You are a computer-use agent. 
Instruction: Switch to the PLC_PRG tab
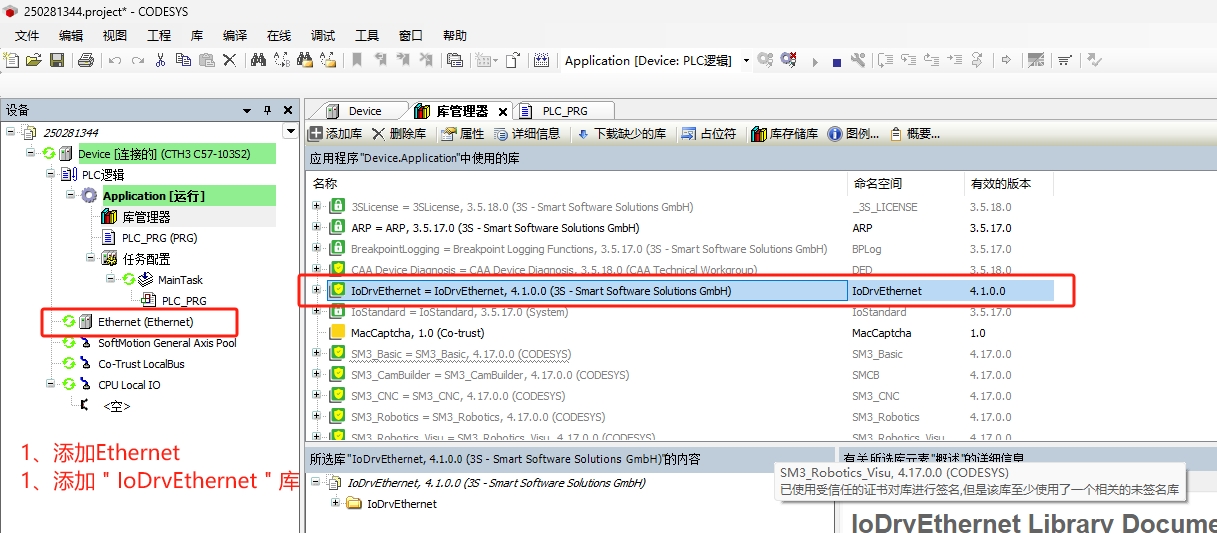[x=565, y=111]
